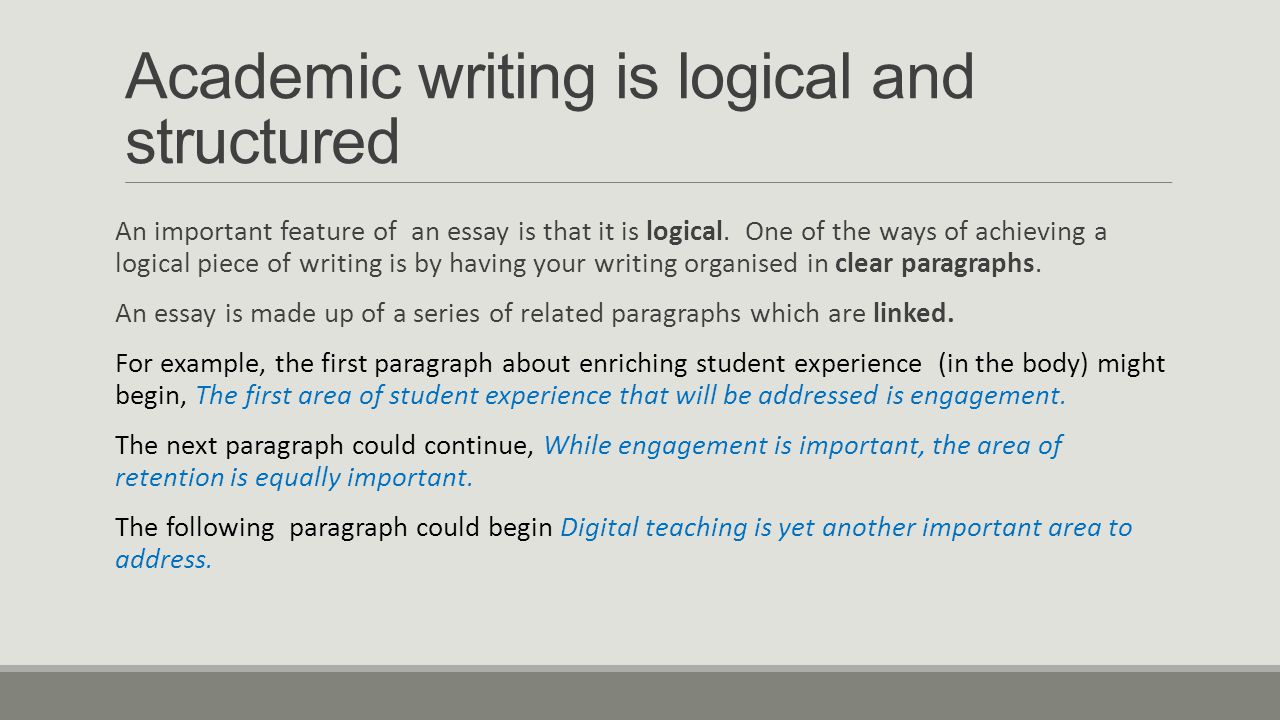The width and height of the screenshot is (1280, 720).
Task: Click the text 'The next paragraph could continue'
Action: 327,445
